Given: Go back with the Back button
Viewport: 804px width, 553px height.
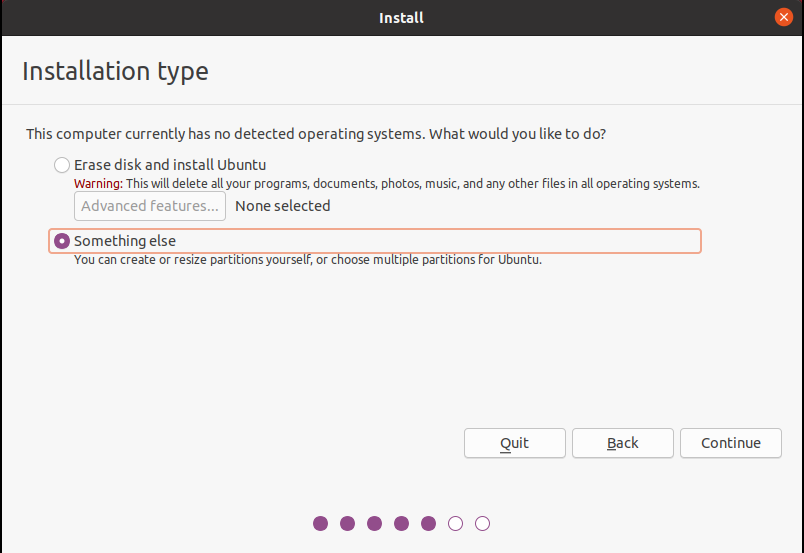Looking at the screenshot, I should [623, 443].
